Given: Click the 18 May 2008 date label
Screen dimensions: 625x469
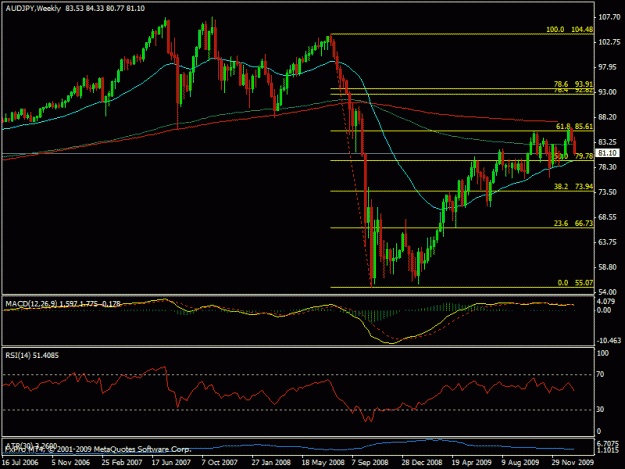Looking at the screenshot, I should pos(323,462).
